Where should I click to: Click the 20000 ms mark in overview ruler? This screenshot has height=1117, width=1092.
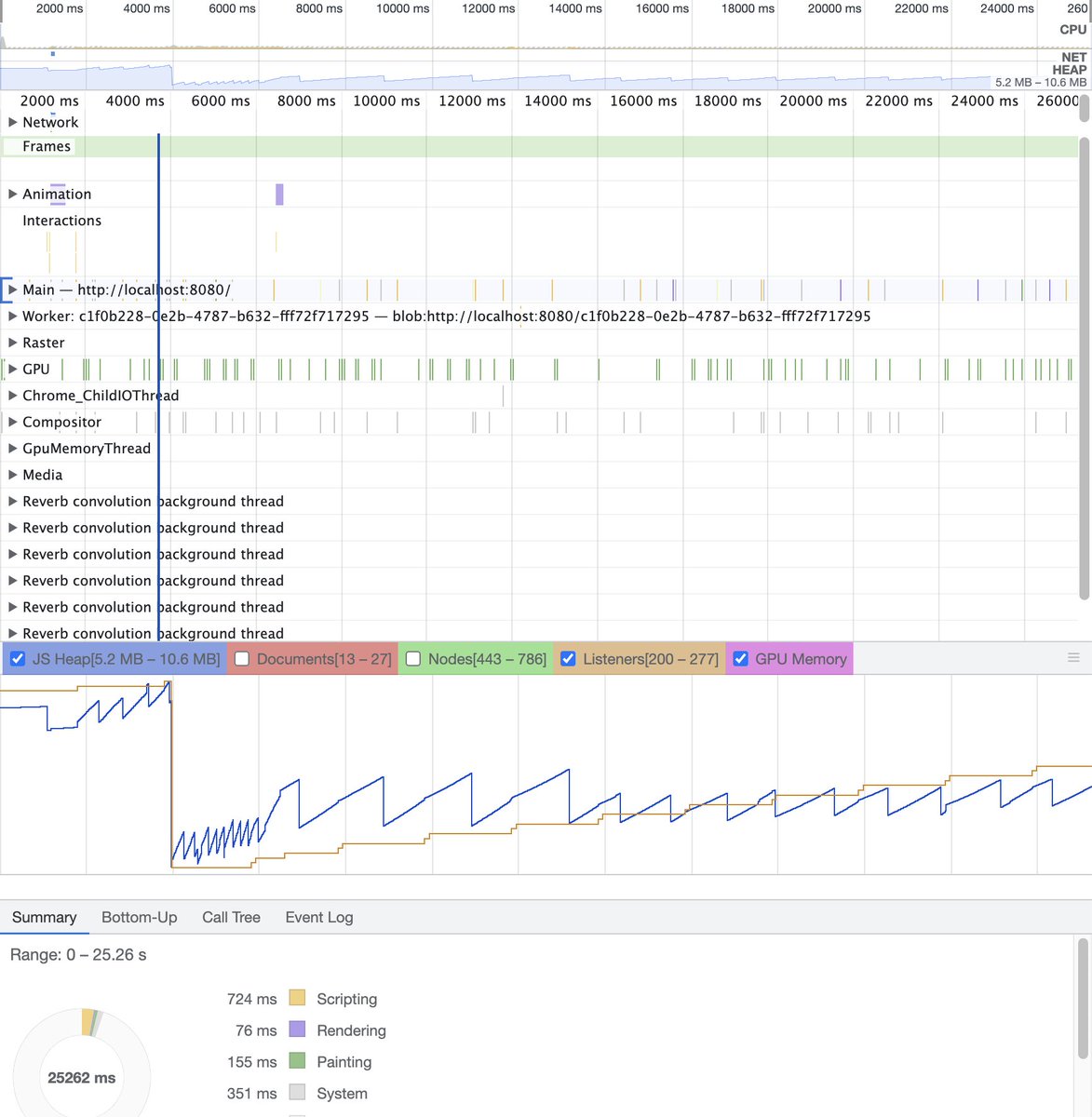pos(834,8)
